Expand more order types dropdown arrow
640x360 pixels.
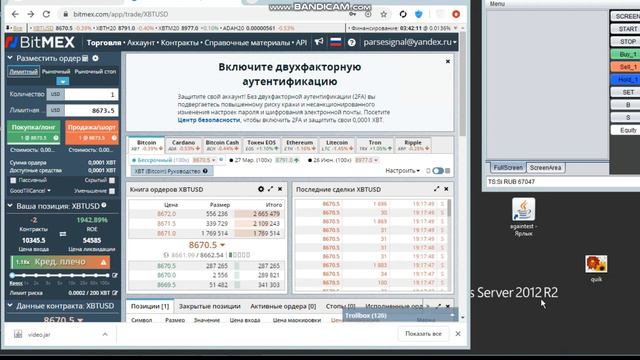pos(62,82)
